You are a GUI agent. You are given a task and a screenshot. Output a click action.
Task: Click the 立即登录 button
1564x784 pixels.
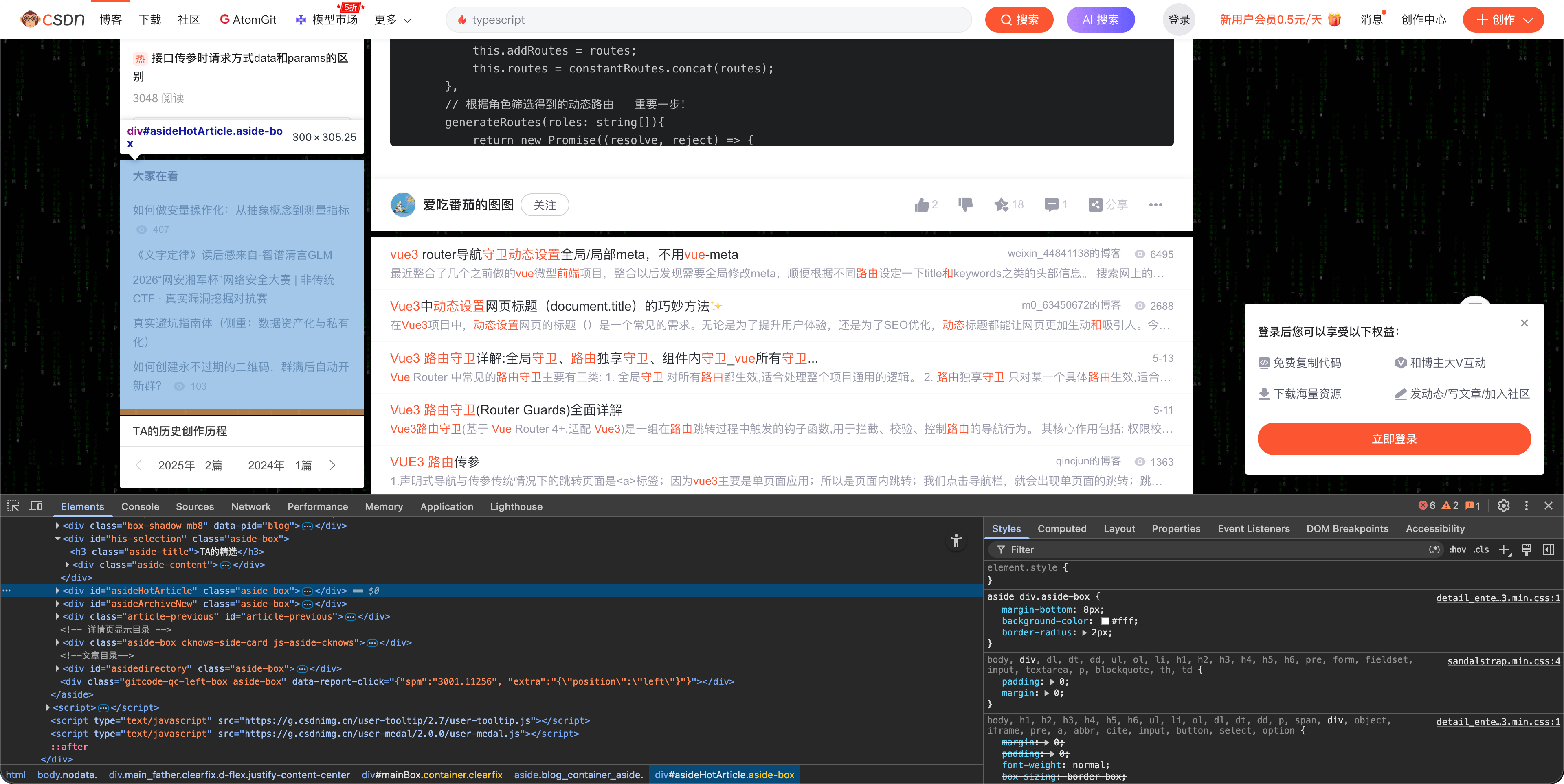pyautogui.click(x=1394, y=439)
